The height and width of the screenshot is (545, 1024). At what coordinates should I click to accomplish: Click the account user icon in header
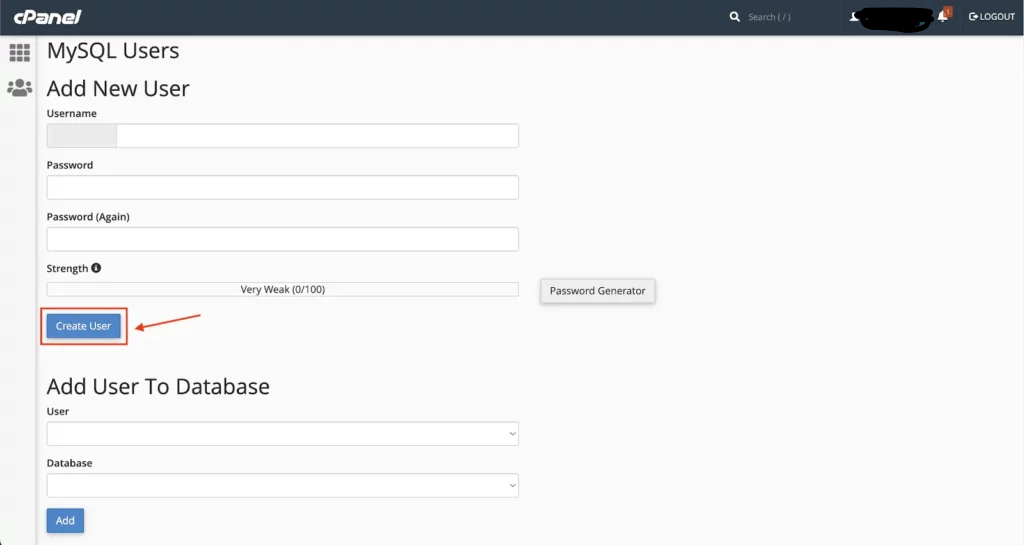[x=854, y=16]
